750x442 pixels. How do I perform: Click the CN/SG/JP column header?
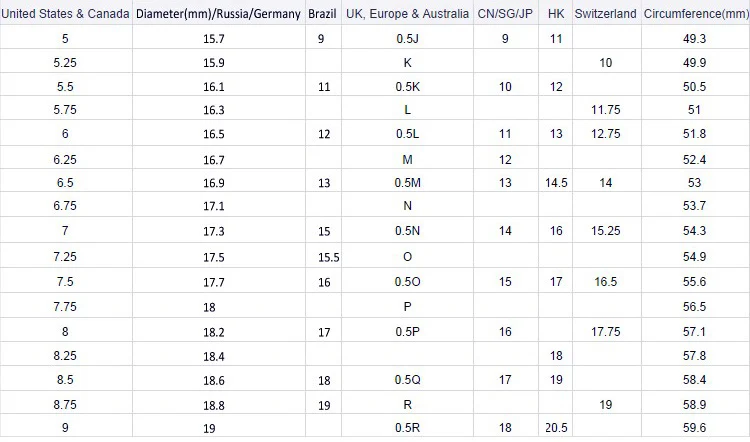tap(505, 13)
